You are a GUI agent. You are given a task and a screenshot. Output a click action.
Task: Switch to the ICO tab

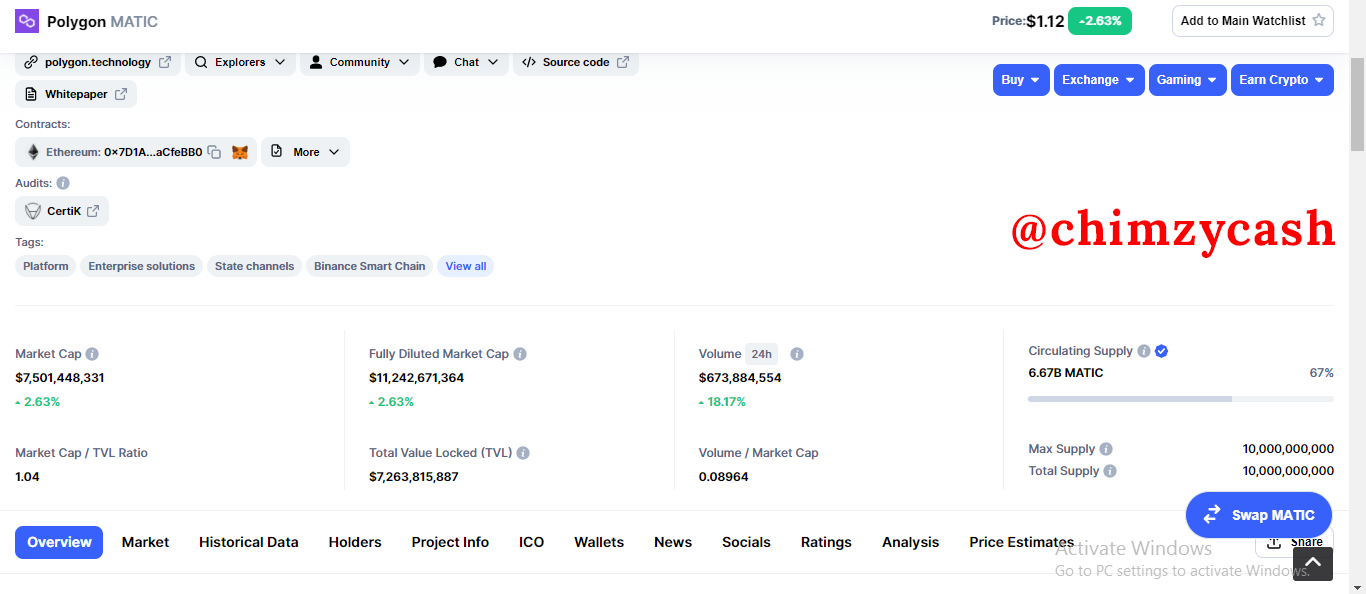531,542
